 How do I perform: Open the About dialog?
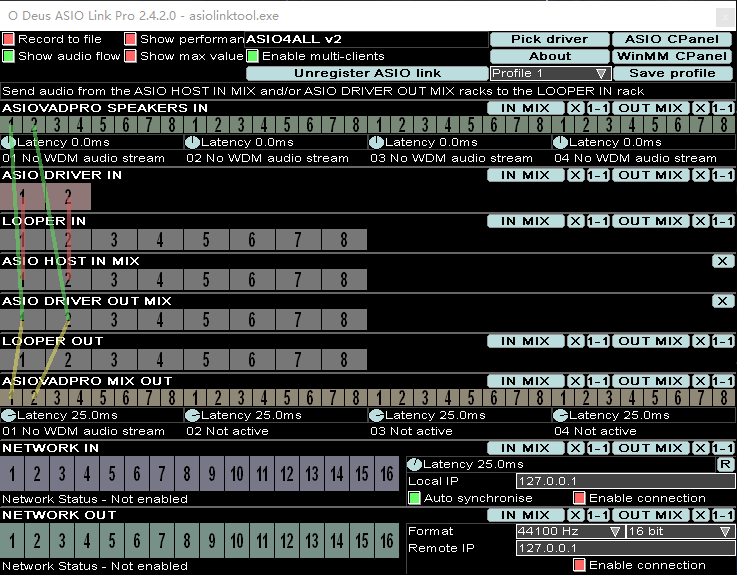[549, 56]
